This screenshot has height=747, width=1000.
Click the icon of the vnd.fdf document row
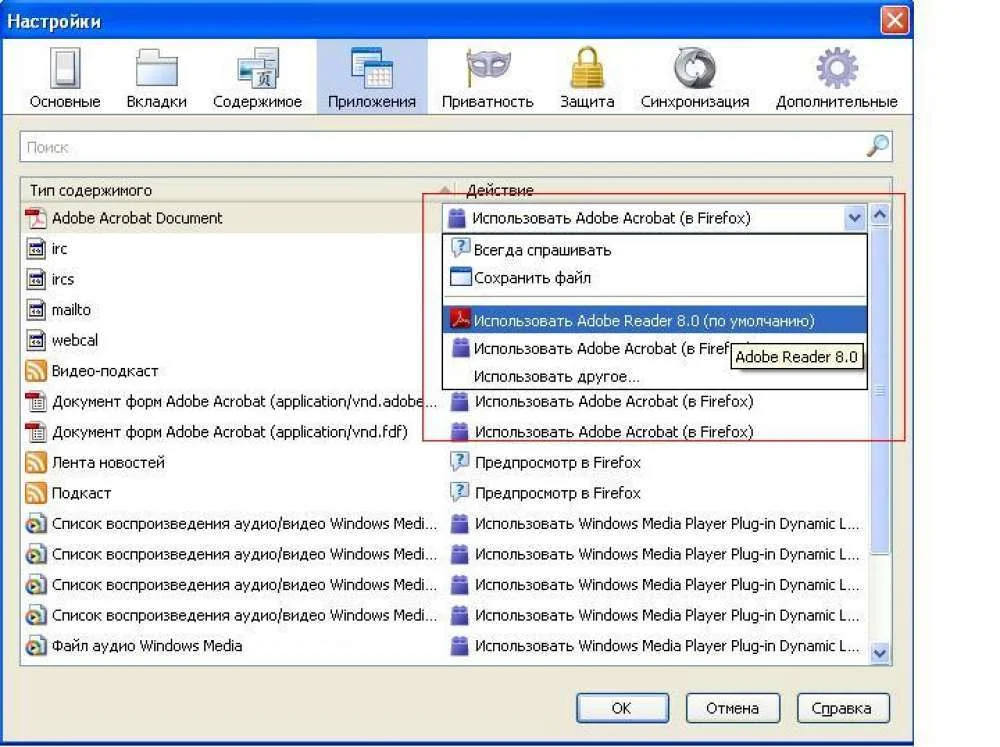click(36, 433)
